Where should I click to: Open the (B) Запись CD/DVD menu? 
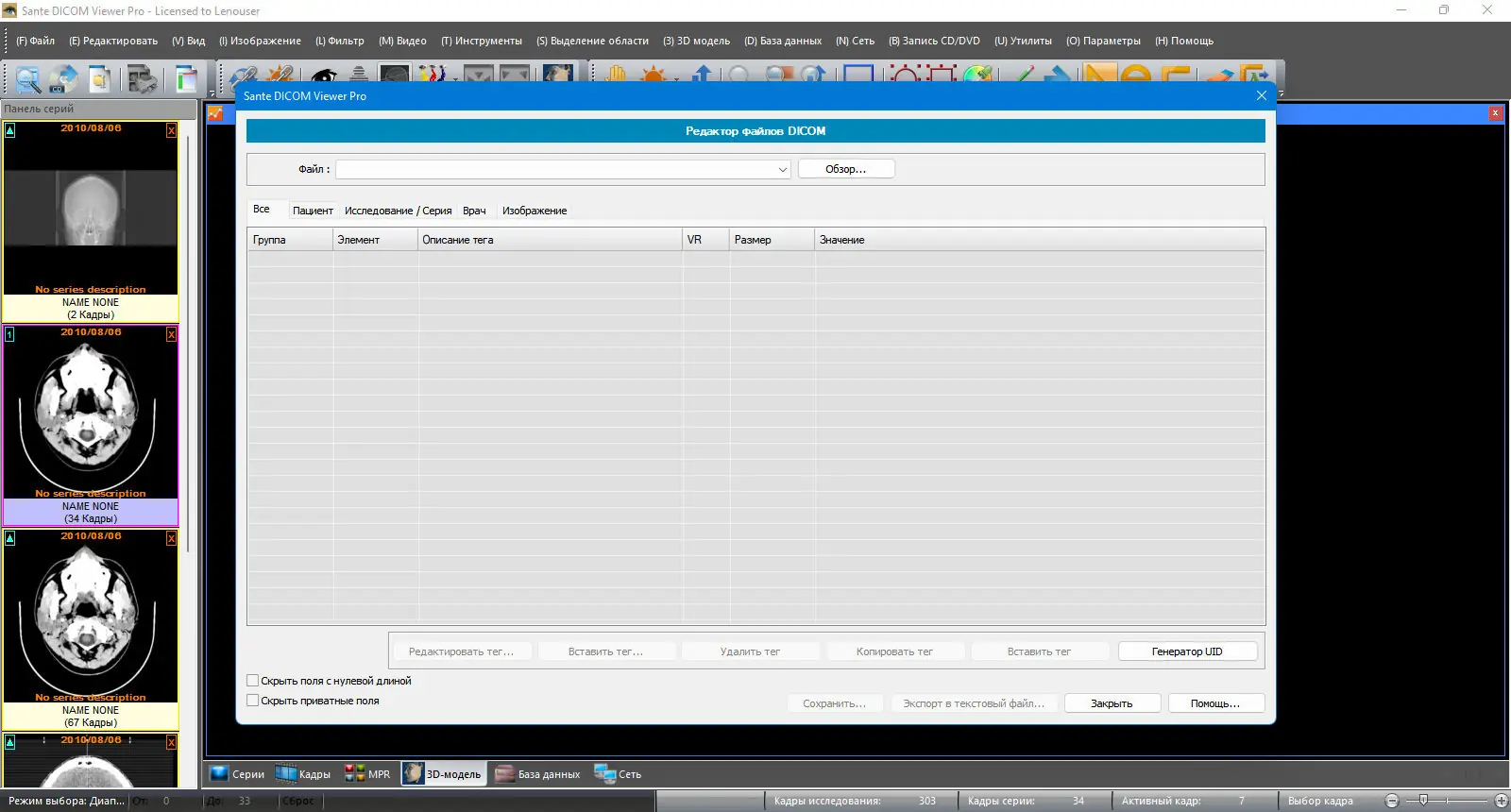coord(935,41)
